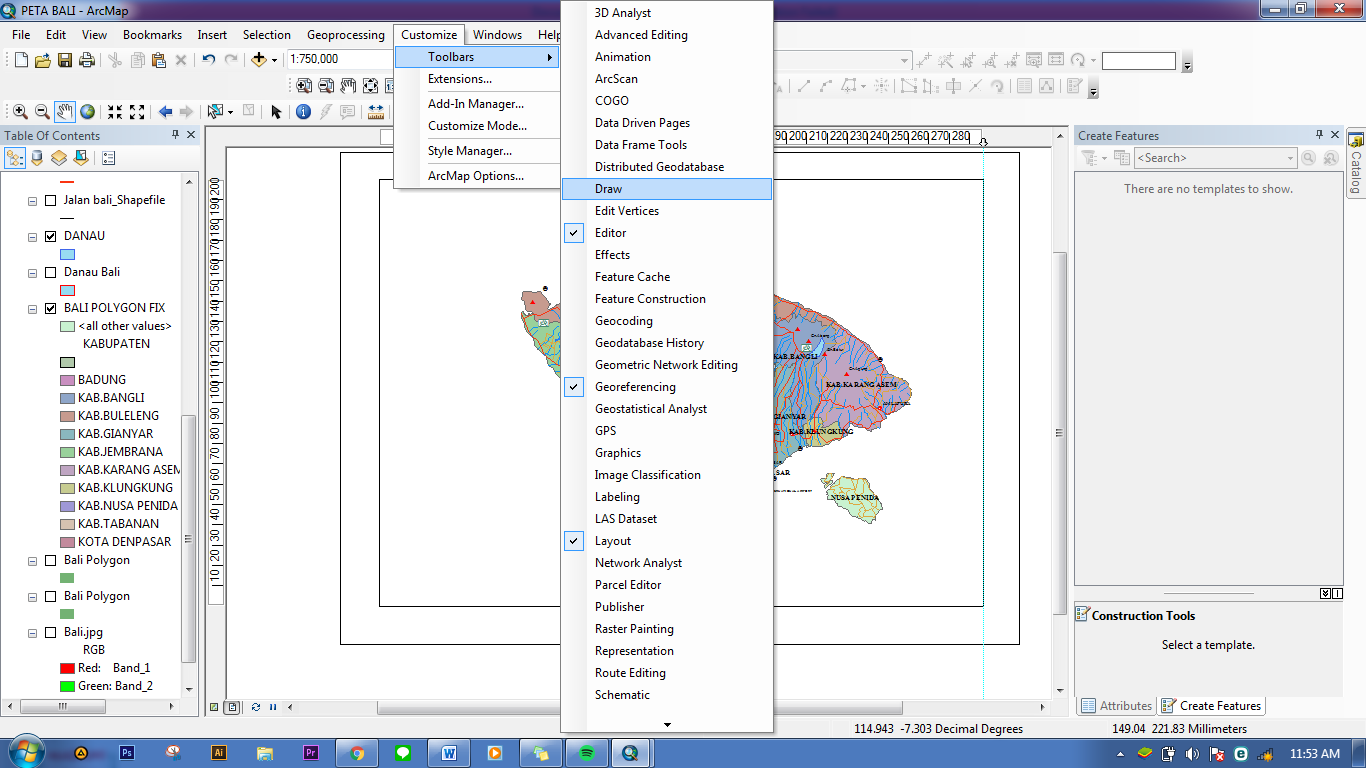
Task: Select the Fixed Zoom In toolbar icon
Action: click(115, 110)
